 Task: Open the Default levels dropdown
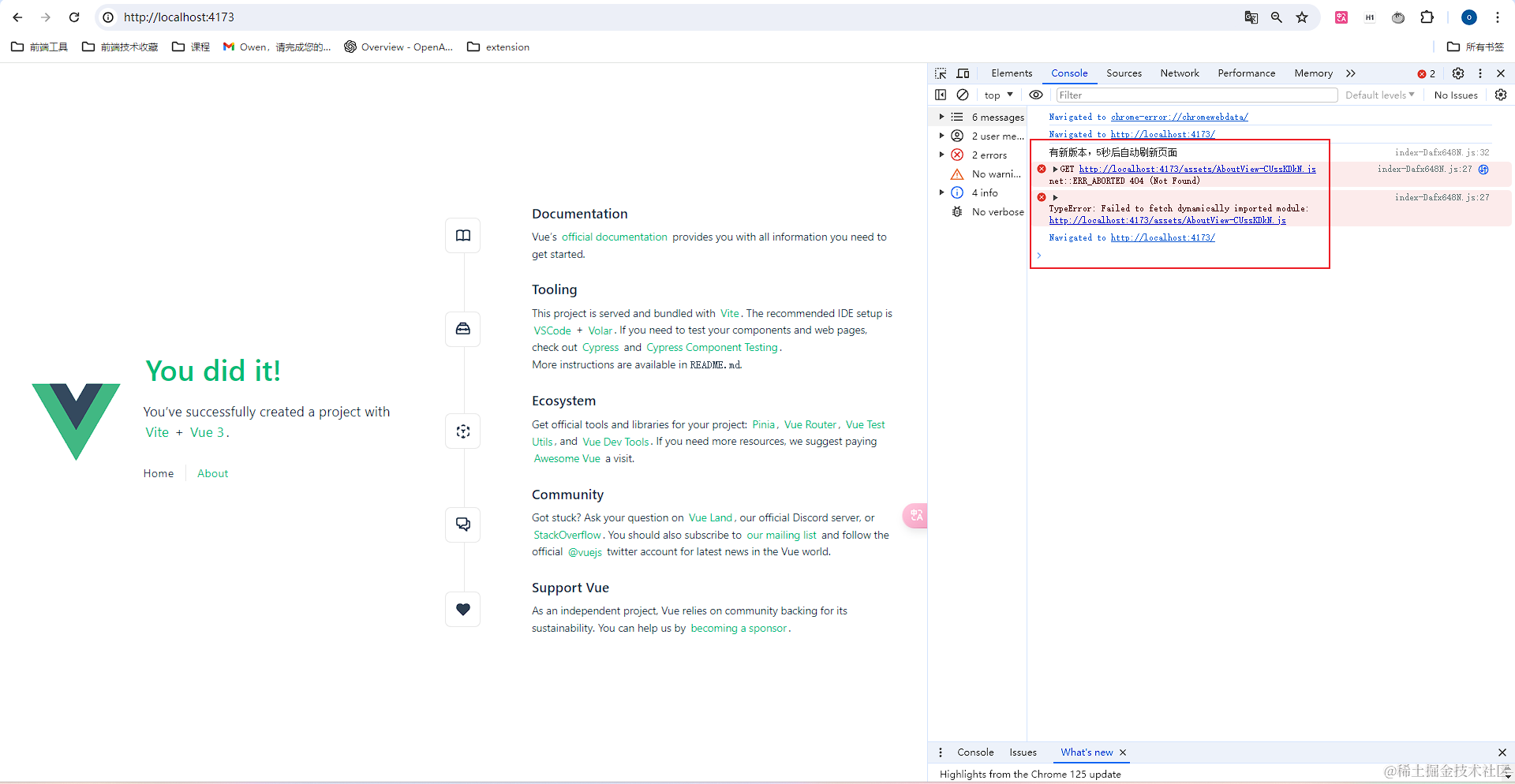pos(1380,95)
